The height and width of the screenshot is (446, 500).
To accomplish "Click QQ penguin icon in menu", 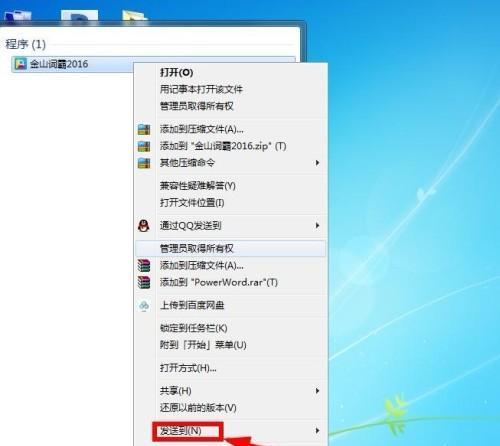I will (x=144, y=226).
